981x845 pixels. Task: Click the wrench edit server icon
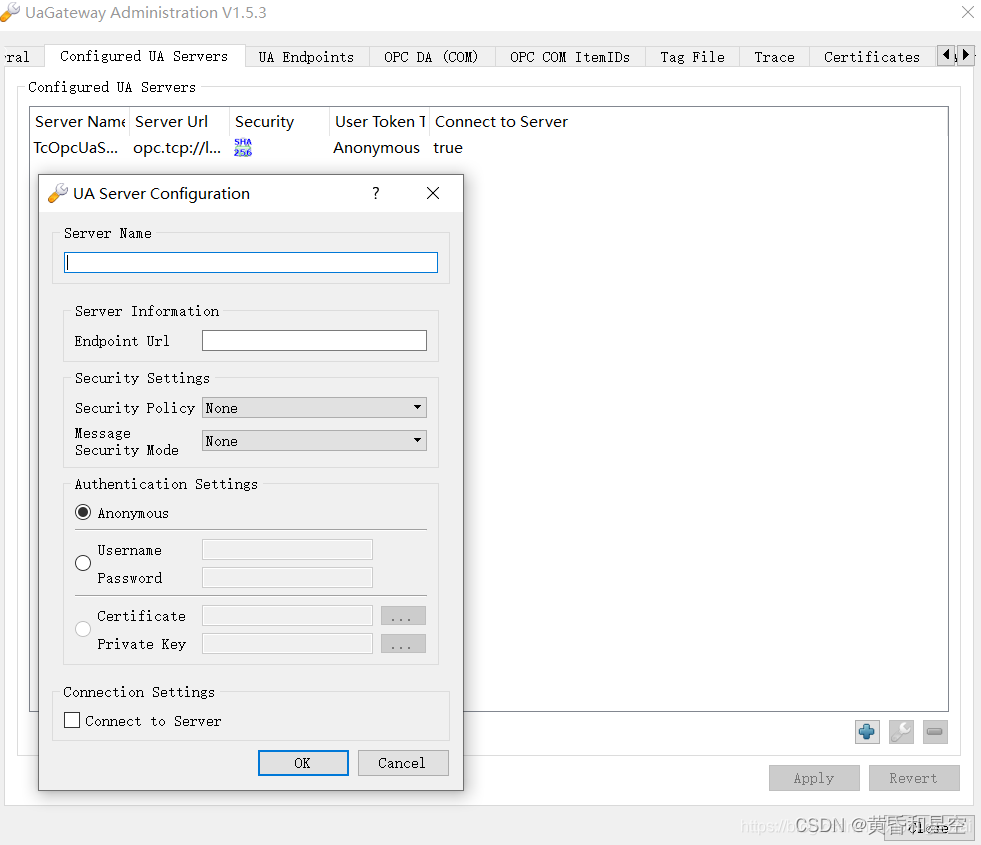(901, 732)
